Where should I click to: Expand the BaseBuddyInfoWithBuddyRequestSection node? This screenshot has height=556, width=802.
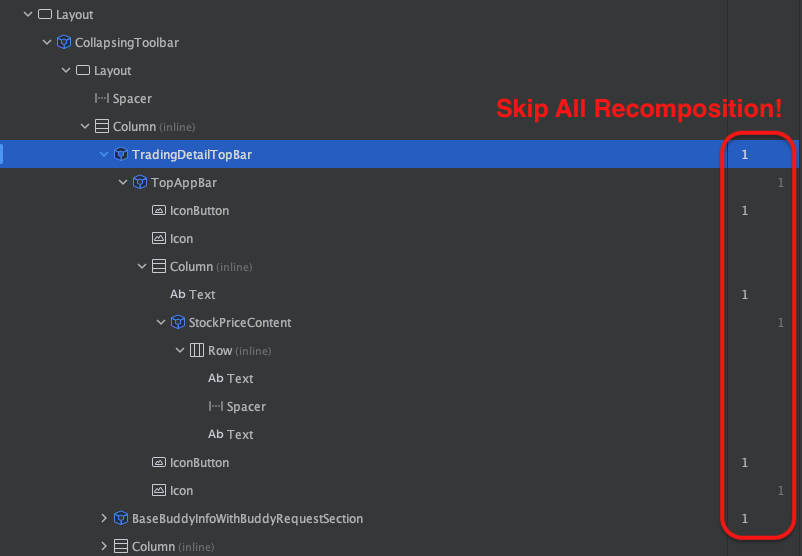[103, 518]
